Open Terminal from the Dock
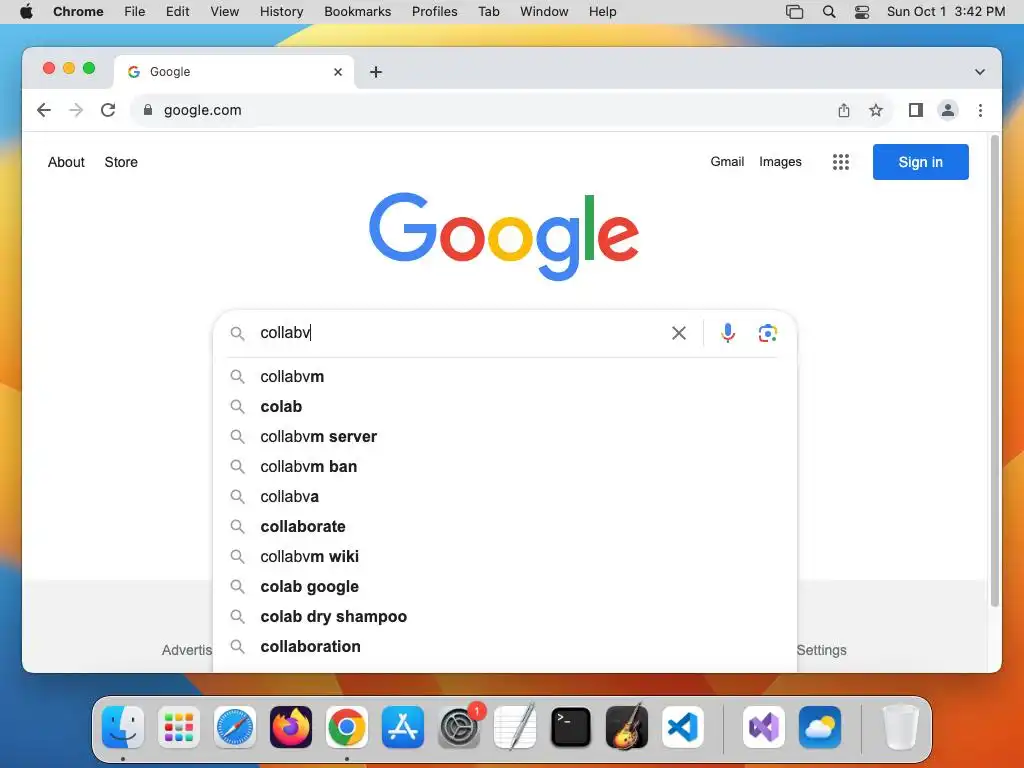1024x768 pixels. (x=571, y=727)
